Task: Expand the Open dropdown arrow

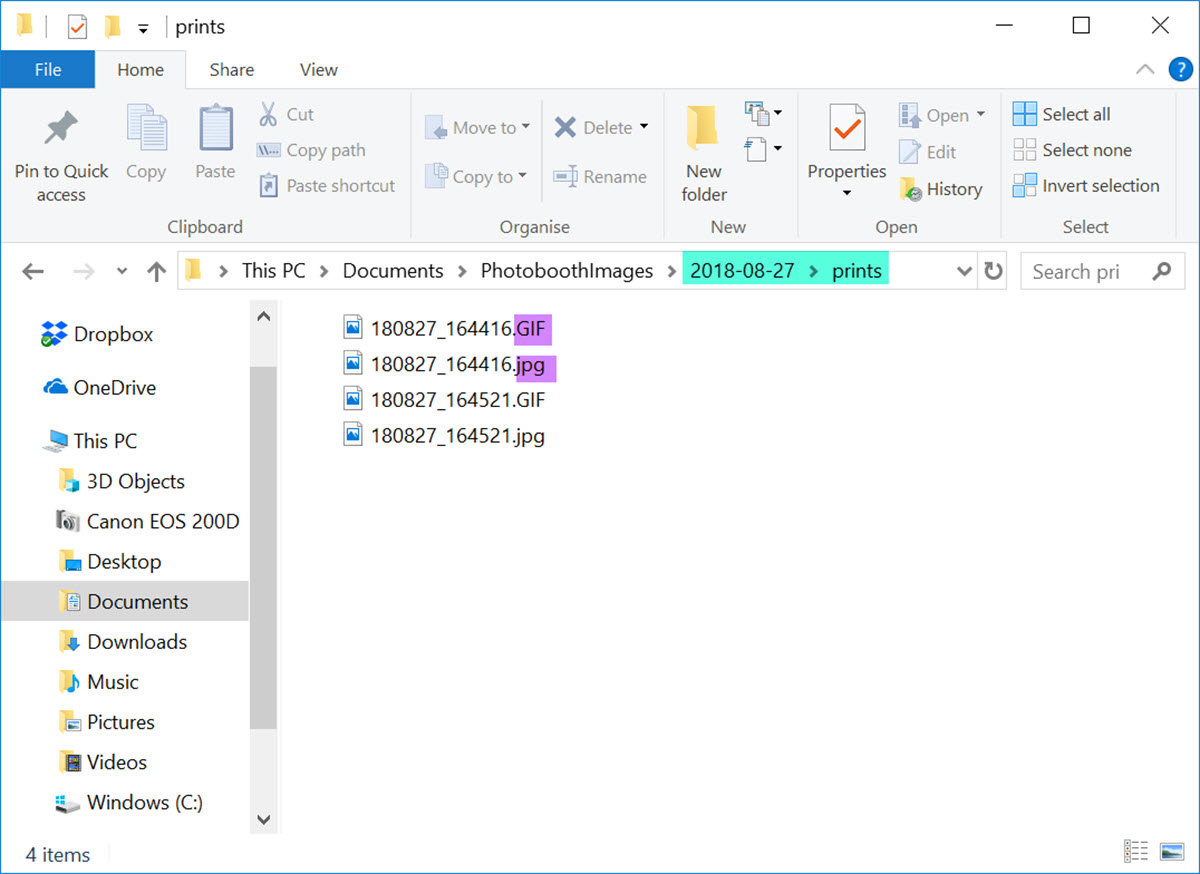Action: click(981, 114)
